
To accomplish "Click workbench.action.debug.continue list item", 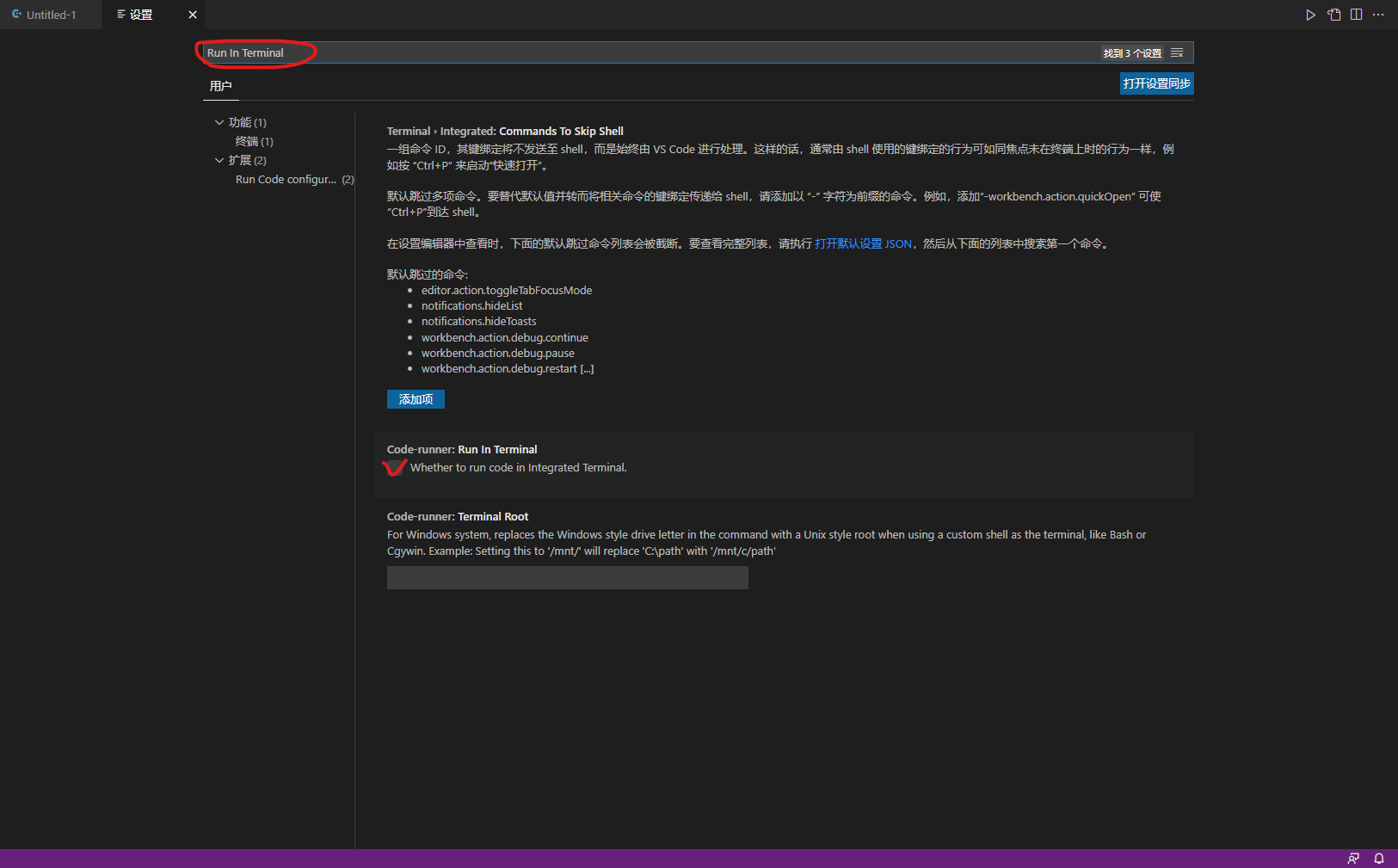I will tap(505, 338).
